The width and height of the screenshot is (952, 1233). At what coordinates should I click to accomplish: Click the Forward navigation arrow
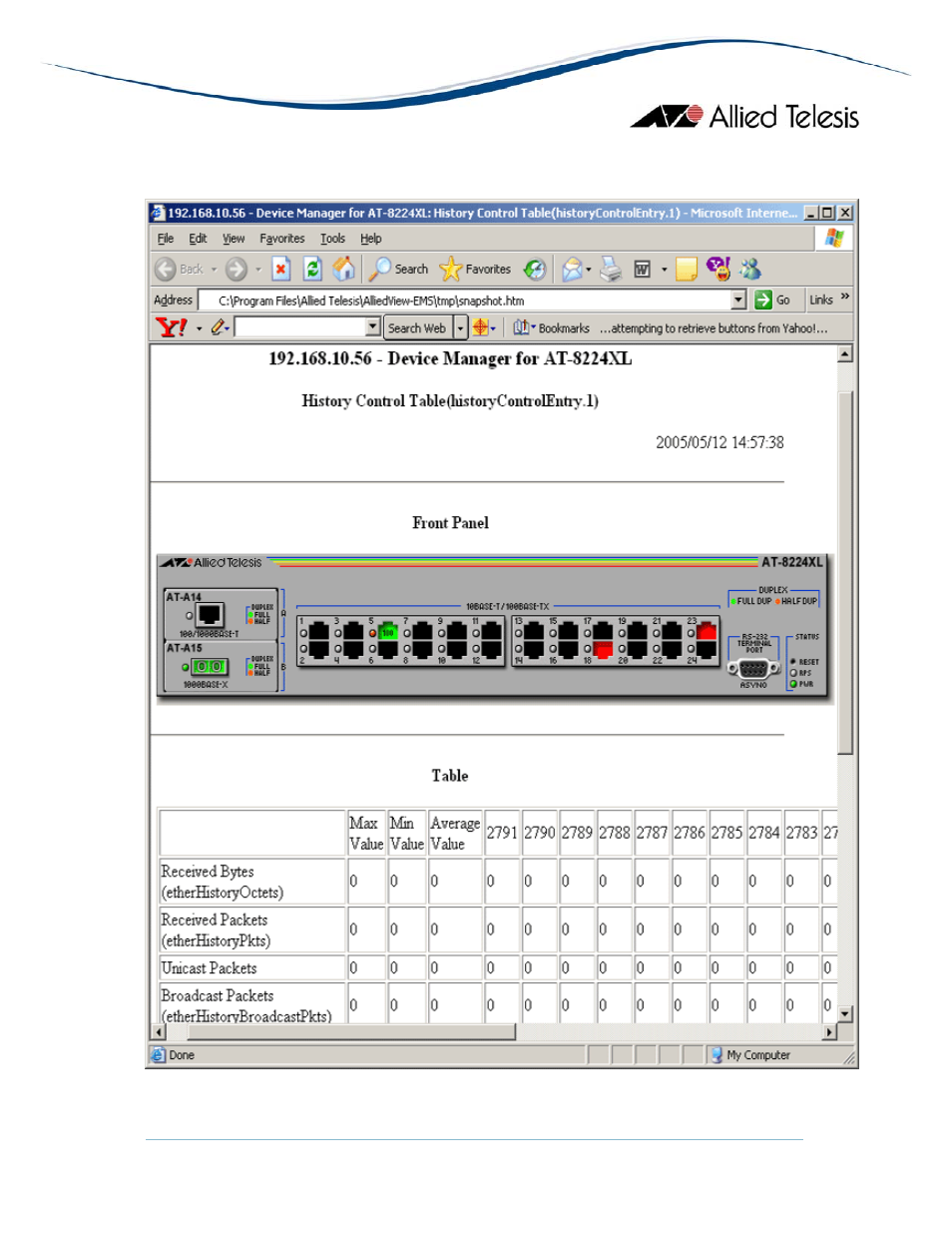pyautogui.click(x=236, y=269)
